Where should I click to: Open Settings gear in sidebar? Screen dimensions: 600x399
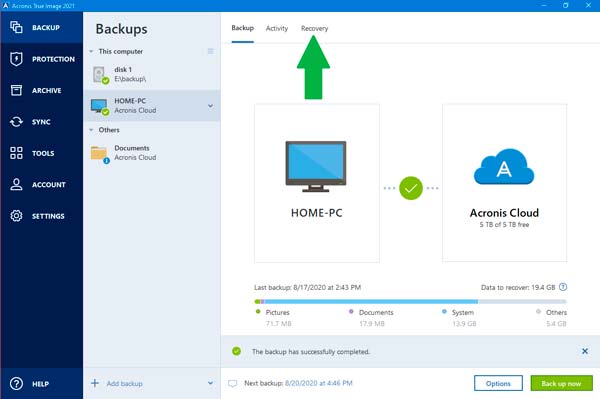coord(41,216)
